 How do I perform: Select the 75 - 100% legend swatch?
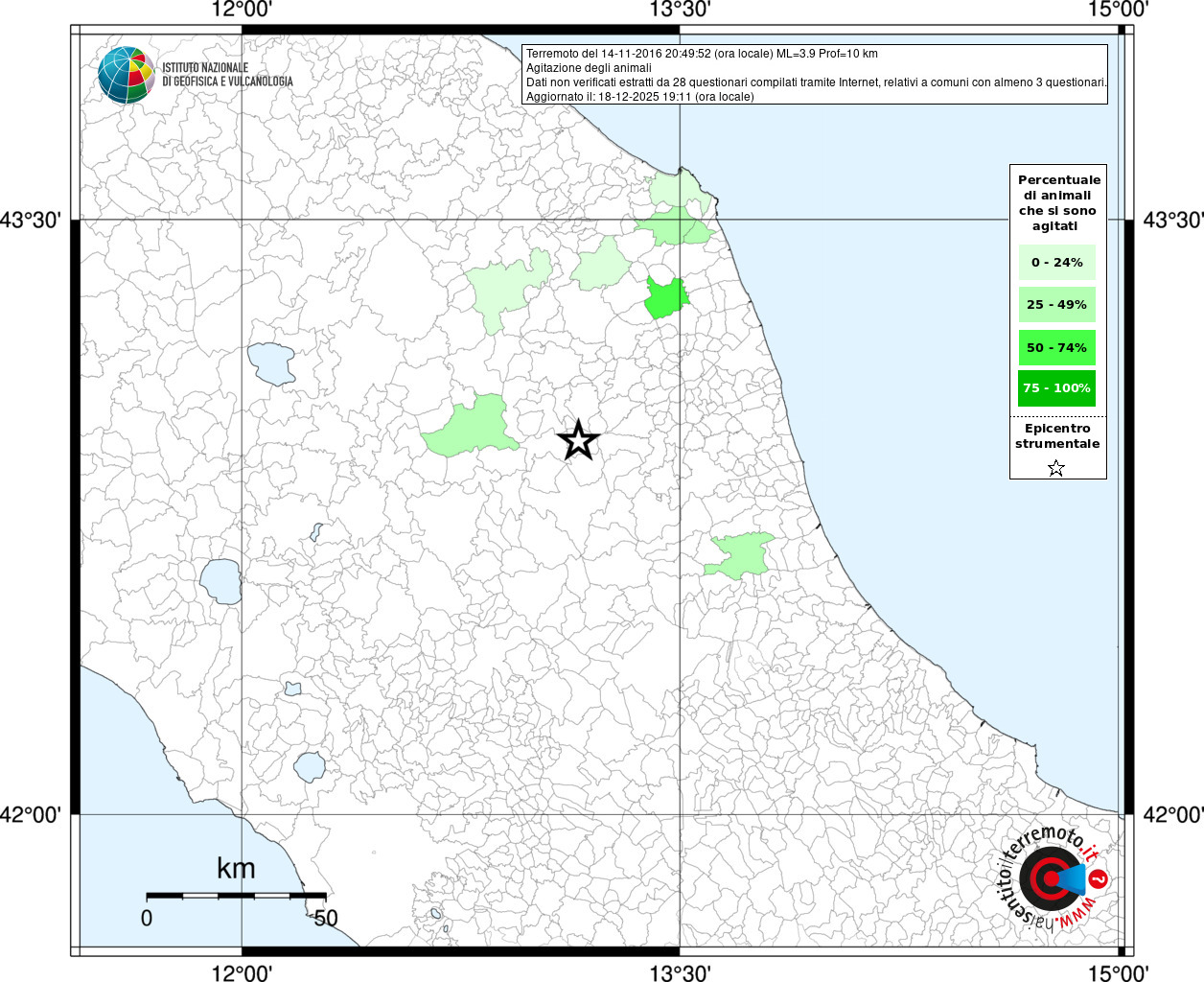tap(1056, 388)
